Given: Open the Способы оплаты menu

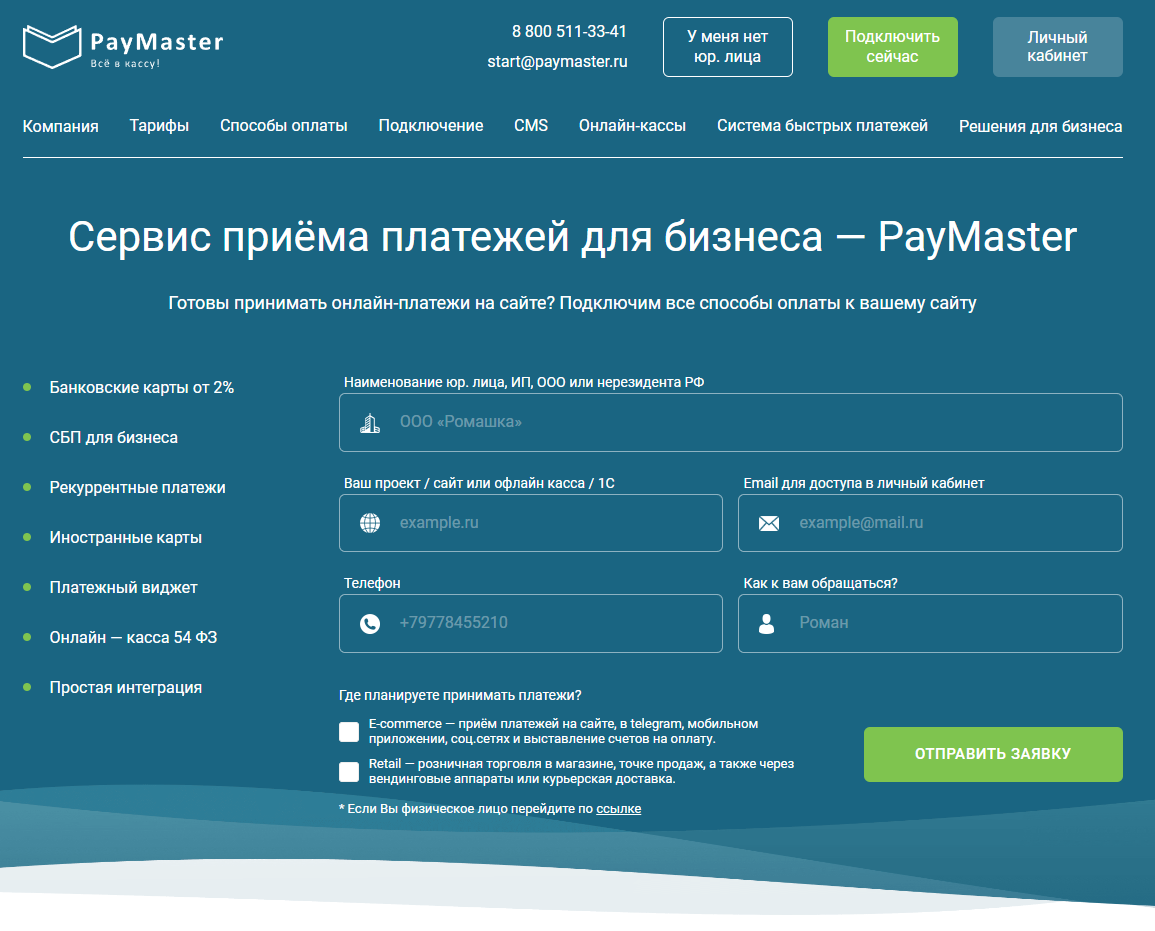Looking at the screenshot, I should coord(283,126).
